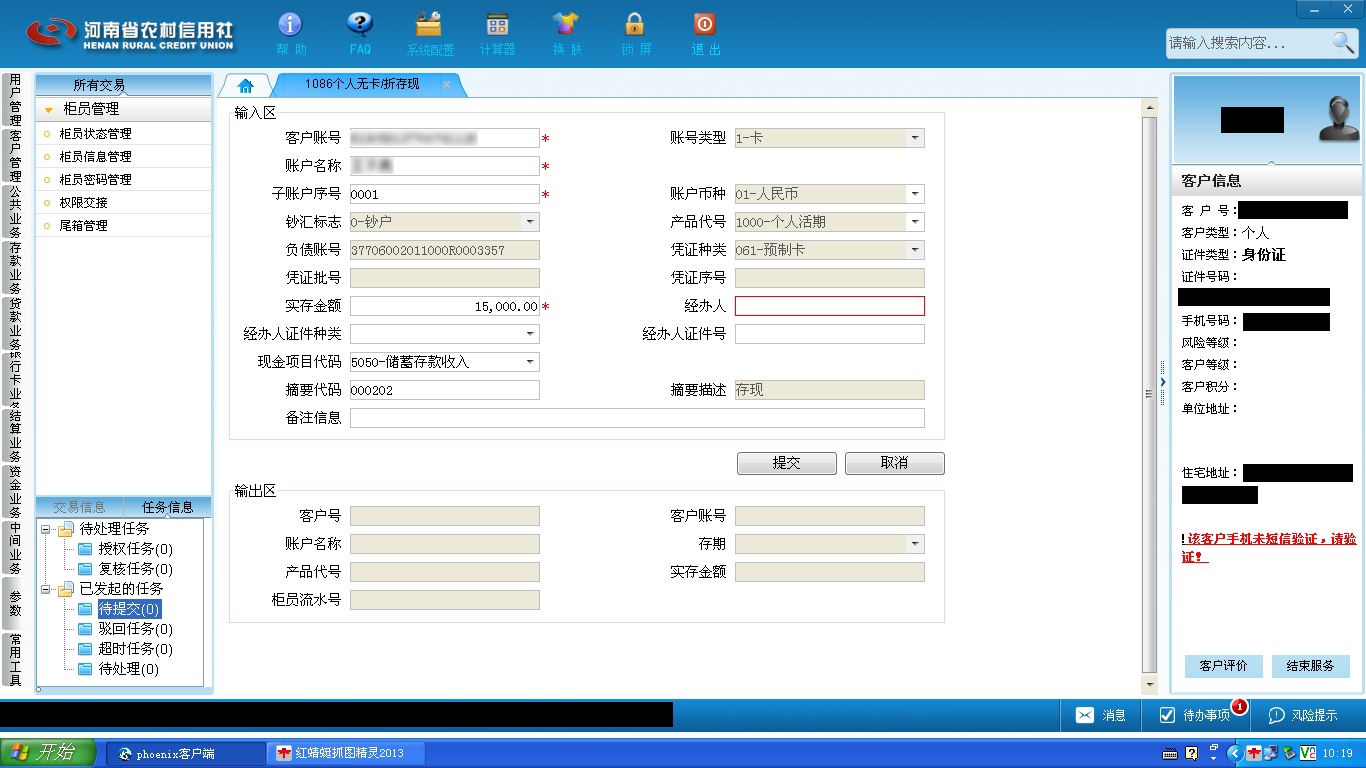This screenshot has height=768, width=1366.
Task: Collapse the 柜员管理 menu section
Action: click(48, 109)
